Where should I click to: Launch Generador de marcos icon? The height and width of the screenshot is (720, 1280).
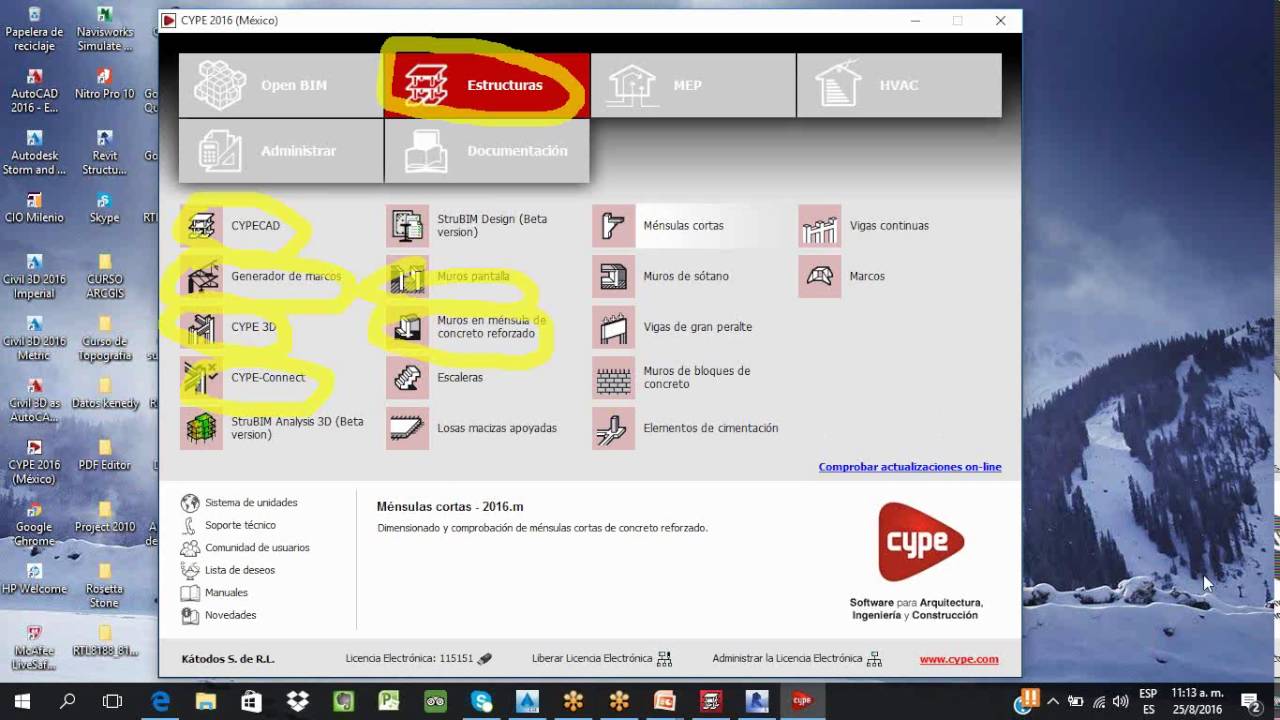click(202, 277)
